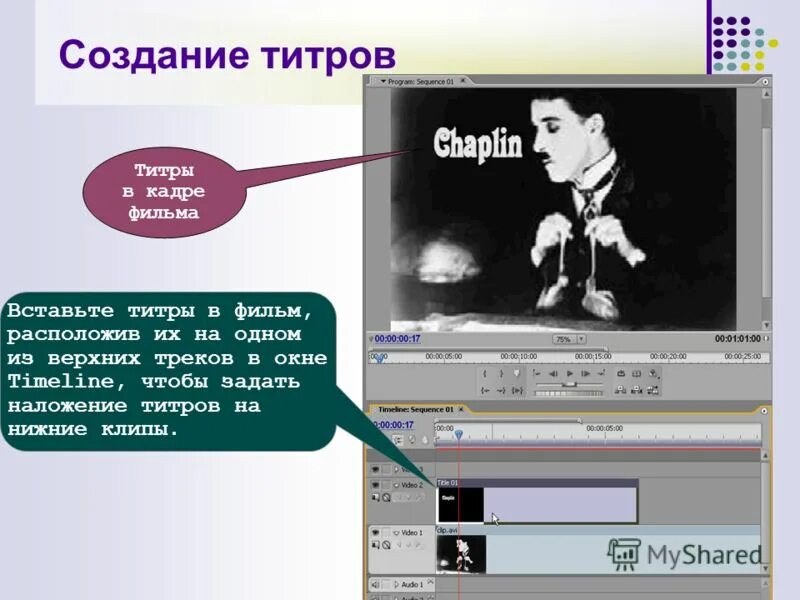Click the Go To In Point icon
This screenshot has width=800, height=600.
pos(537,372)
